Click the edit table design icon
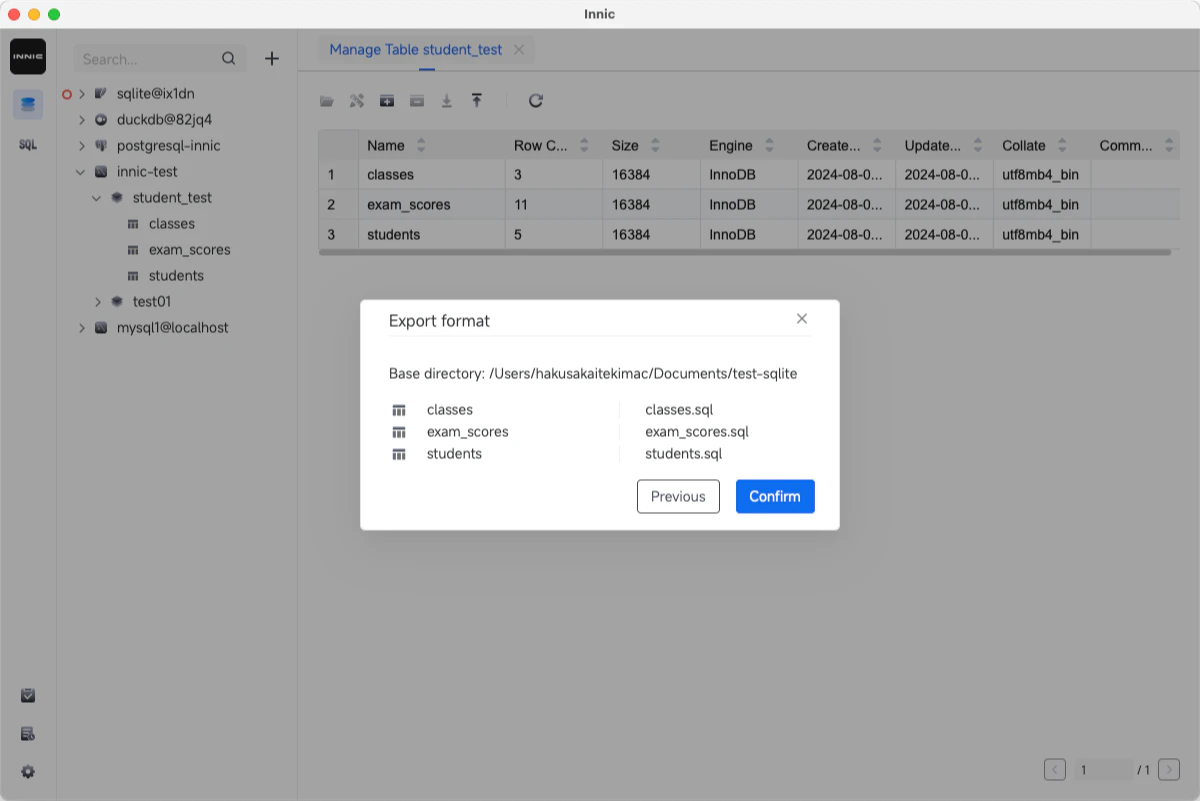 pyautogui.click(x=357, y=100)
